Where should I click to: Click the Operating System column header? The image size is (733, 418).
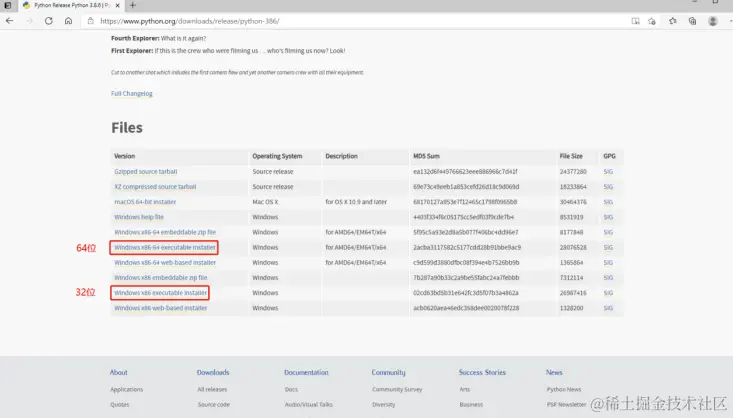(277, 156)
